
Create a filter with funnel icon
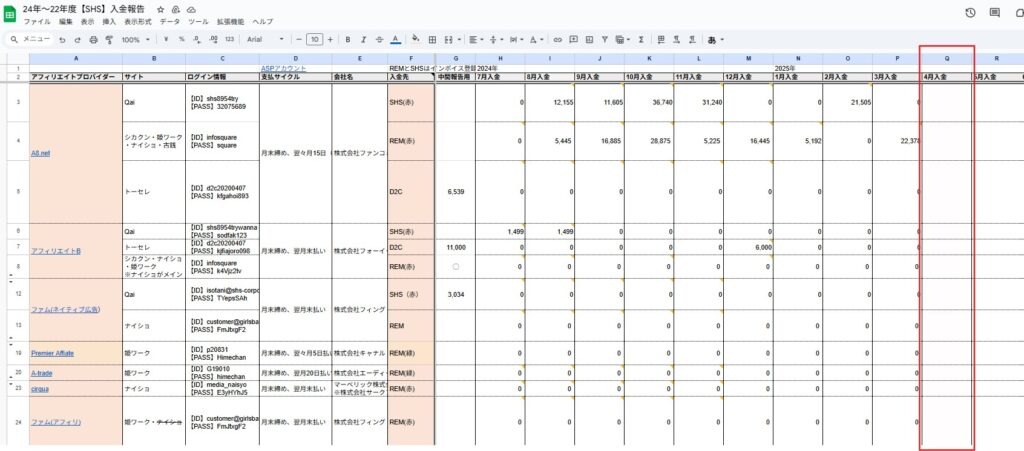coord(605,40)
